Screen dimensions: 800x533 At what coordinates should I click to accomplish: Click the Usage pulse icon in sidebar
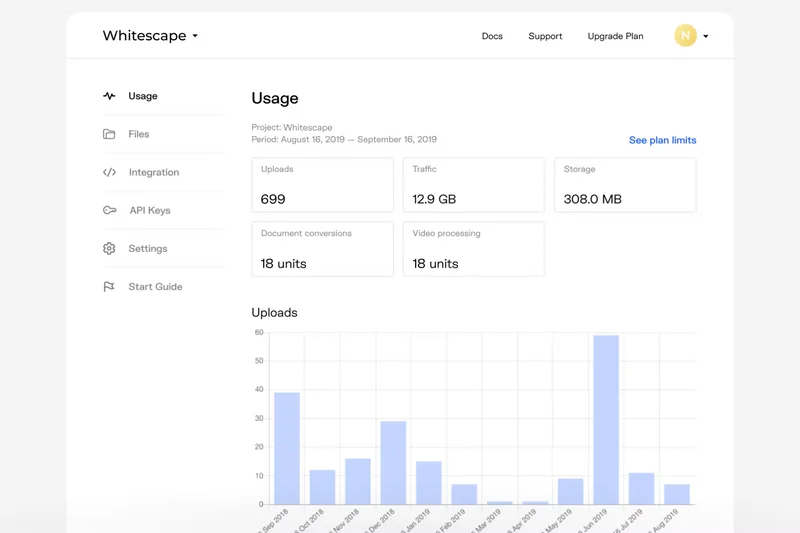tap(109, 96)
